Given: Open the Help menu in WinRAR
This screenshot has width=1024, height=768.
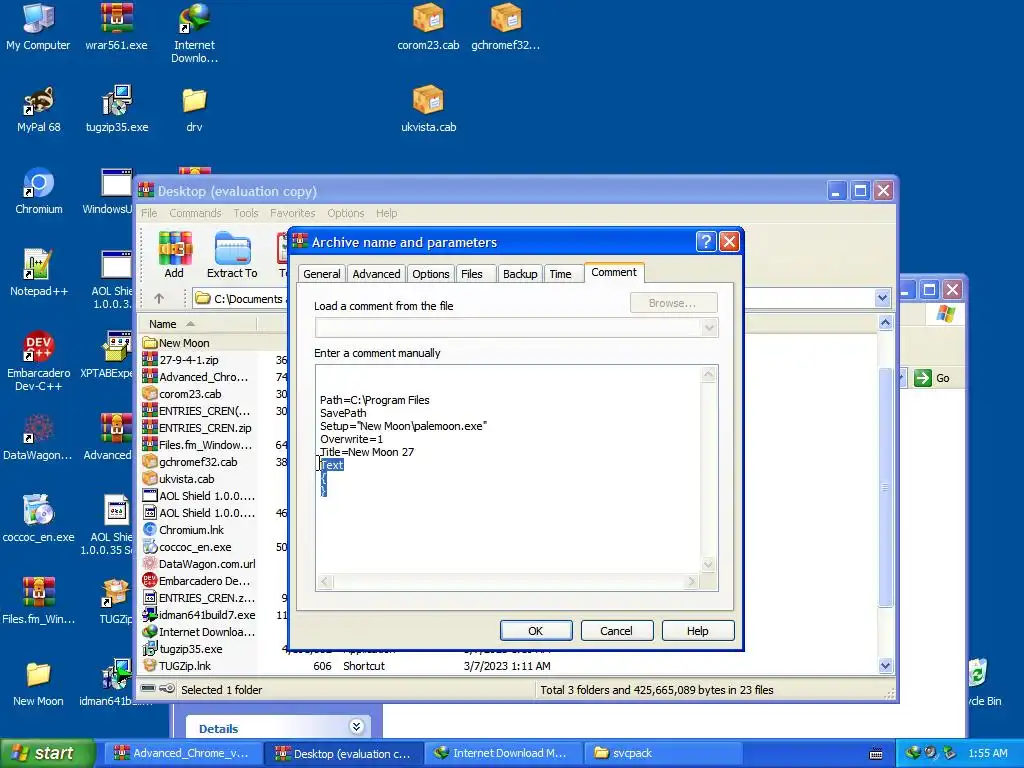Looking at the screenshot, I should (x=387, y=213).
